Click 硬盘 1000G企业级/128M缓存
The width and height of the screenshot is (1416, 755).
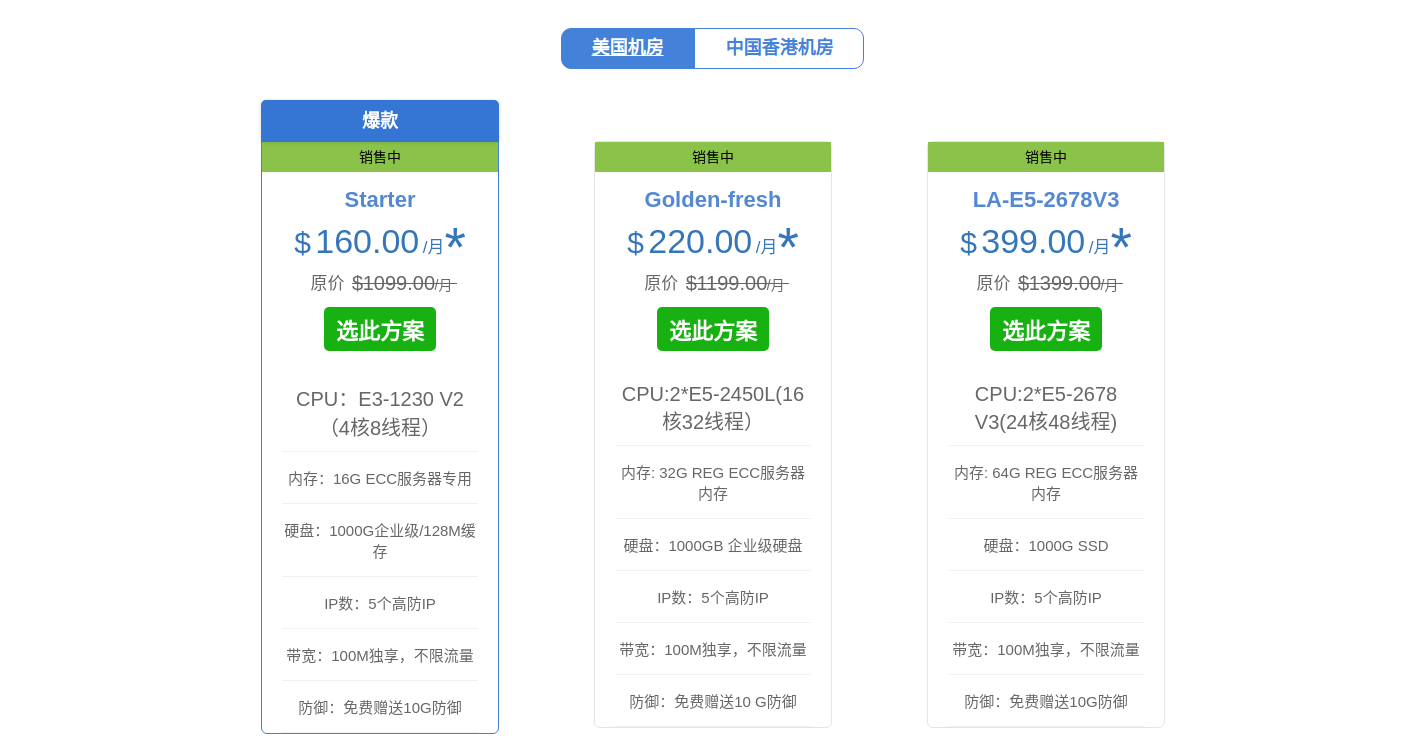pyautogui.click(x=380, y=541)
